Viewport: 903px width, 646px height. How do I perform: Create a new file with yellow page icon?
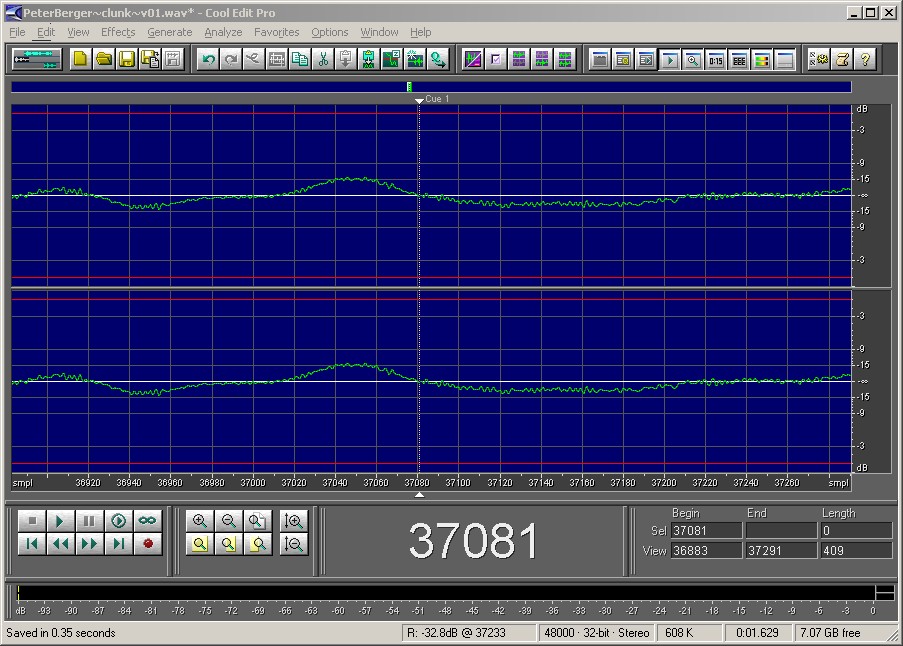(81, 59)
